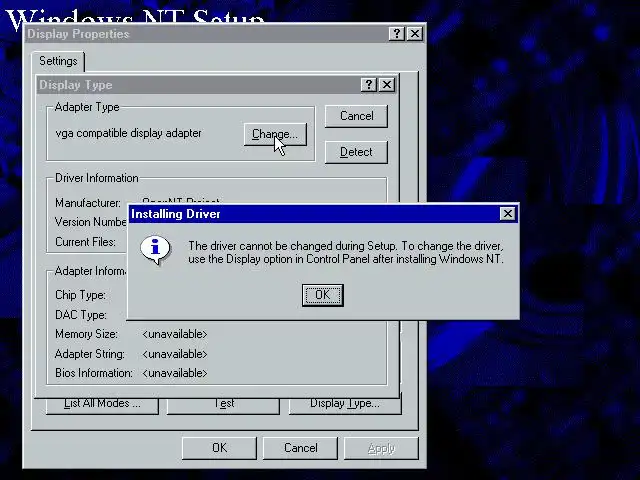The width and height of the screenshot is (640, 480).
Task: Click the Display Type... button
Action: (345, 405)
